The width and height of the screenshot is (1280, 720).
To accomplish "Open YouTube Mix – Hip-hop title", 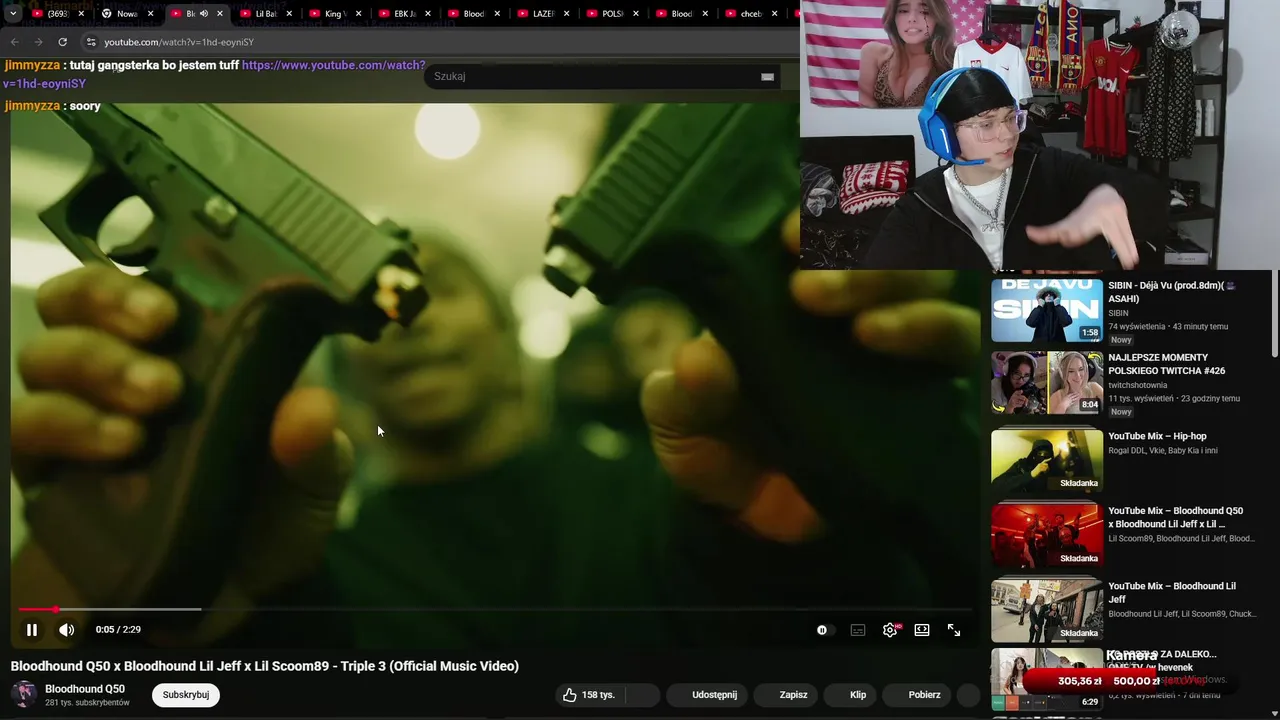I will pos(1157,436).
